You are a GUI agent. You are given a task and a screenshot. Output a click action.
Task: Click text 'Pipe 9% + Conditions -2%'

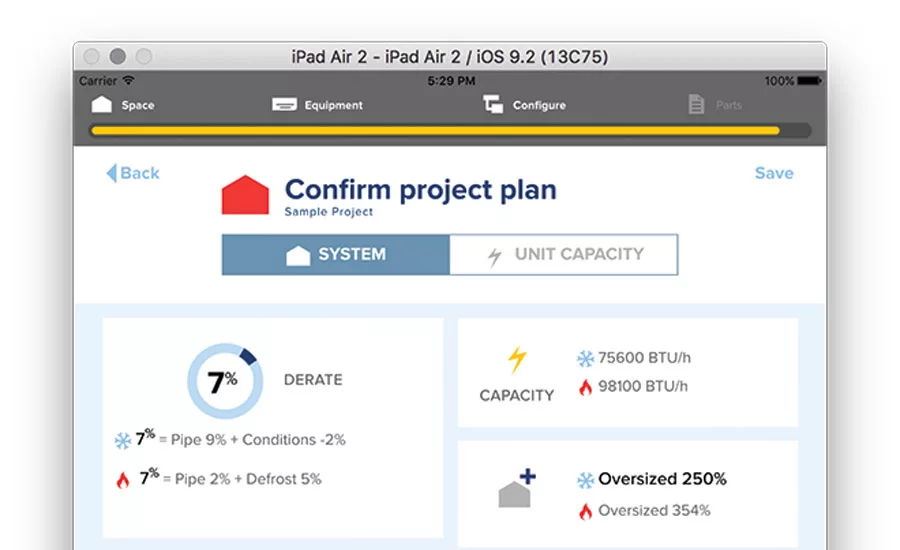pyautogui.click(x=258, y=440)
